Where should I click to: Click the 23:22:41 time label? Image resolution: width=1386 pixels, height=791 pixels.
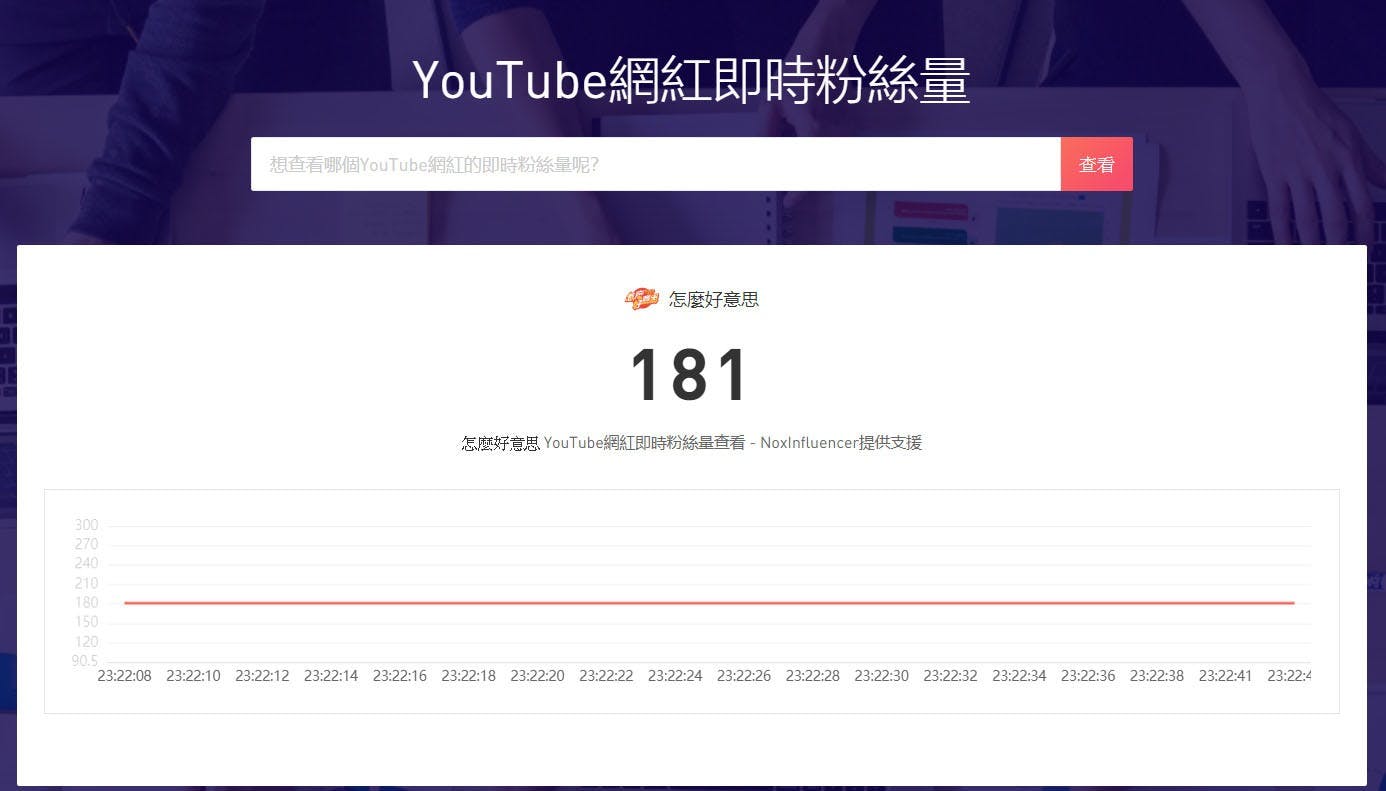(1226, 676)
